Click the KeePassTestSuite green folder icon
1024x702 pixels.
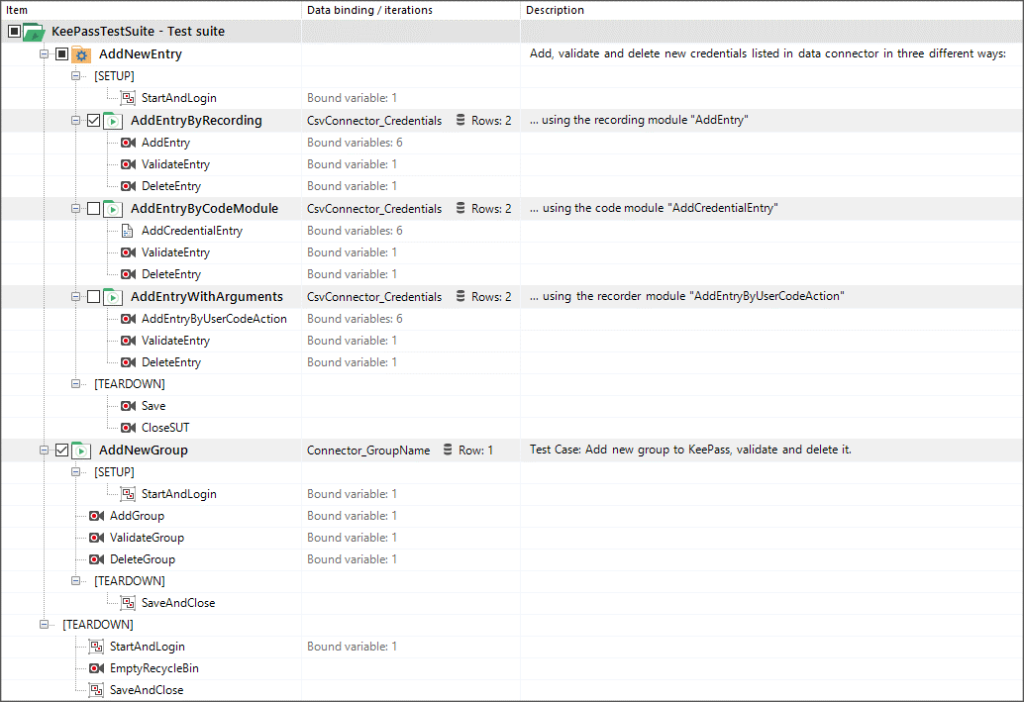point(33,31)
